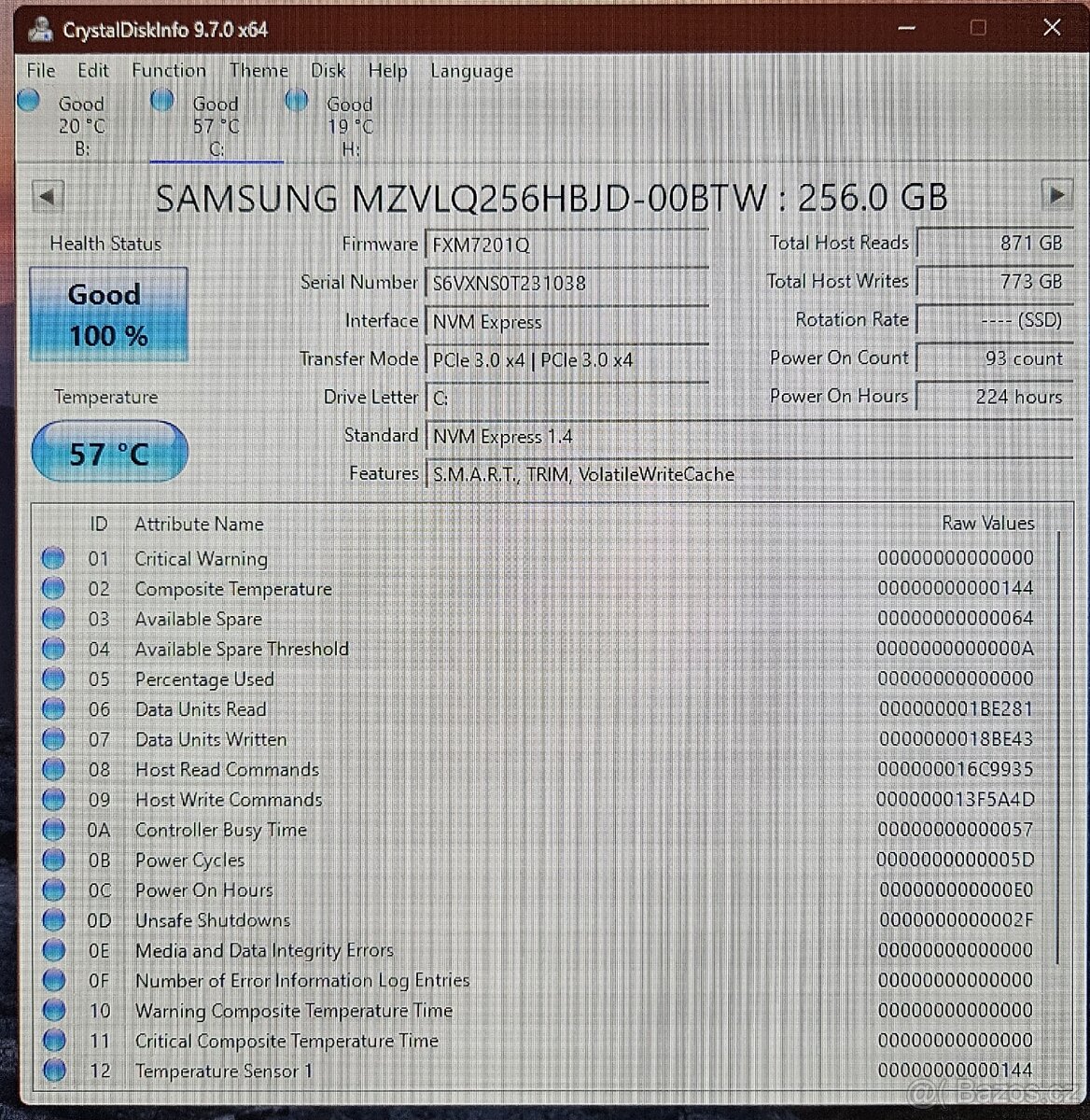Open the Help menu

coord(387,70)
